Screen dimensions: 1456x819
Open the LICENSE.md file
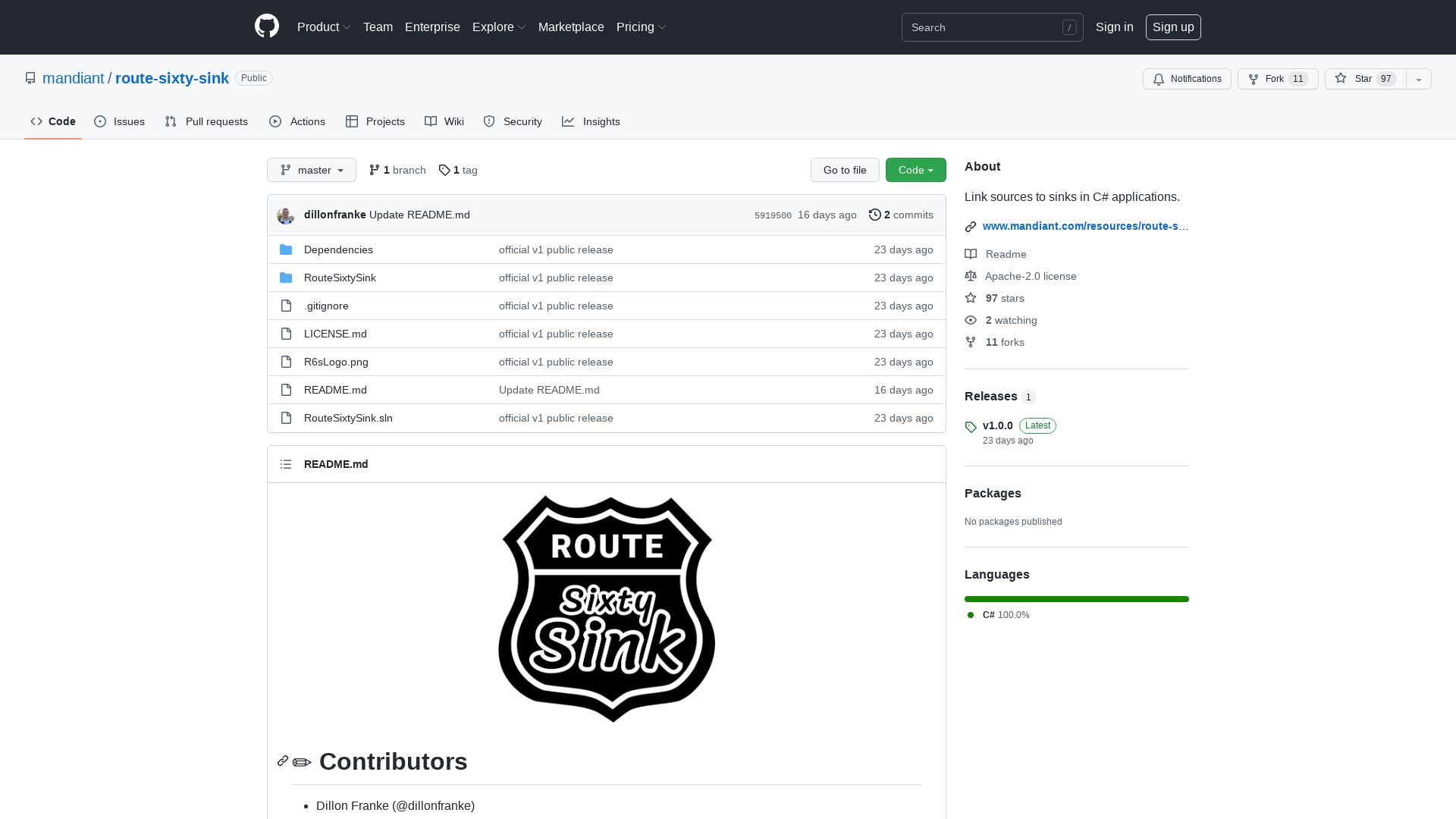tap(334, 334)
